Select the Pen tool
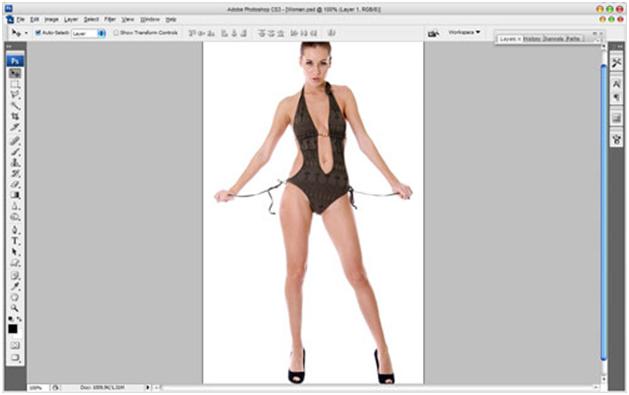 pos(15,230)
